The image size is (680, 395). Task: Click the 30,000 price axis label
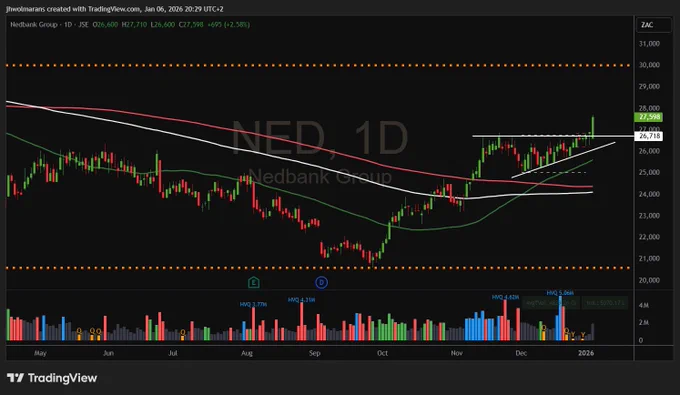pos(649,65)
